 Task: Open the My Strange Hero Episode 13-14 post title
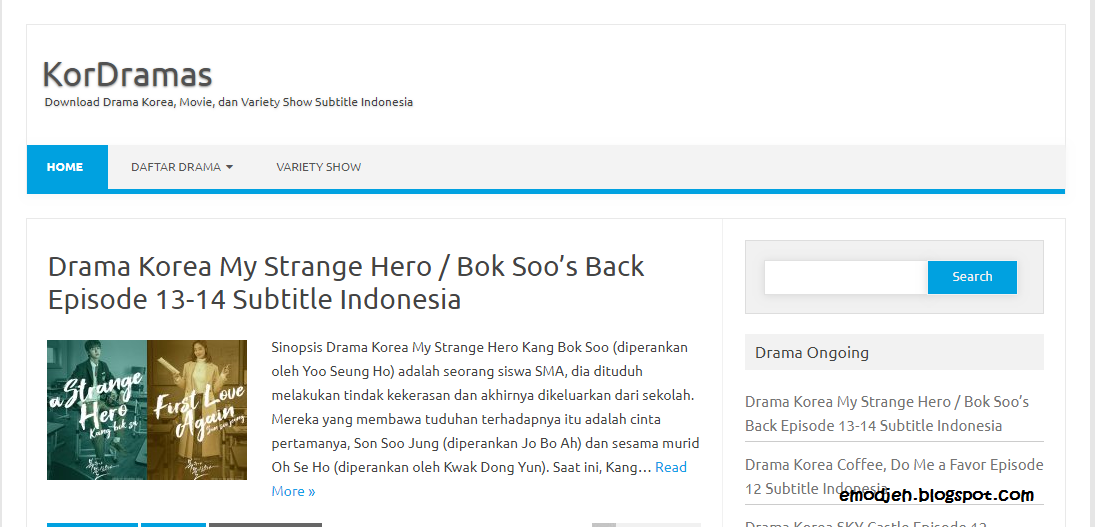pyautogui.click(x=346, y=283)
